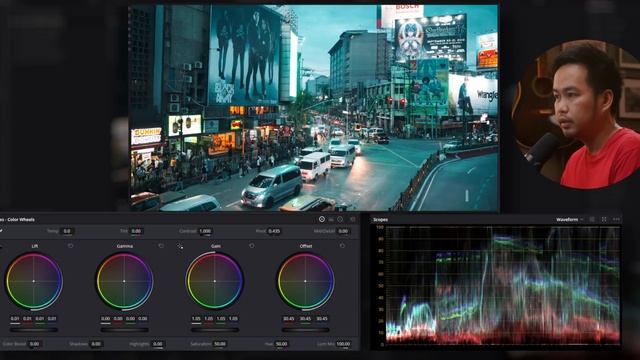
Task: Click the Contrast value 1.000
Action: pyautogui.click(x=205, y=231)
